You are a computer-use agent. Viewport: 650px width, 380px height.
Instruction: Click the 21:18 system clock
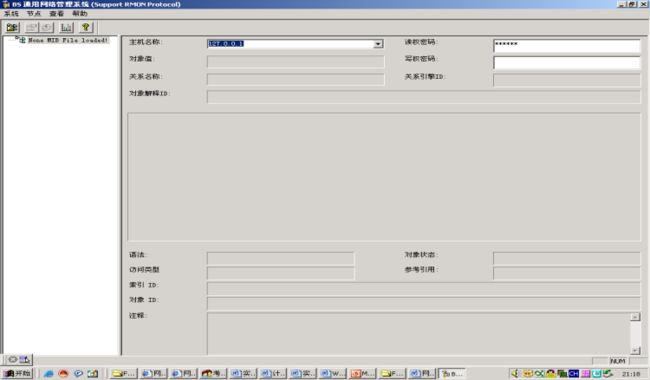(x=631, y=374)
